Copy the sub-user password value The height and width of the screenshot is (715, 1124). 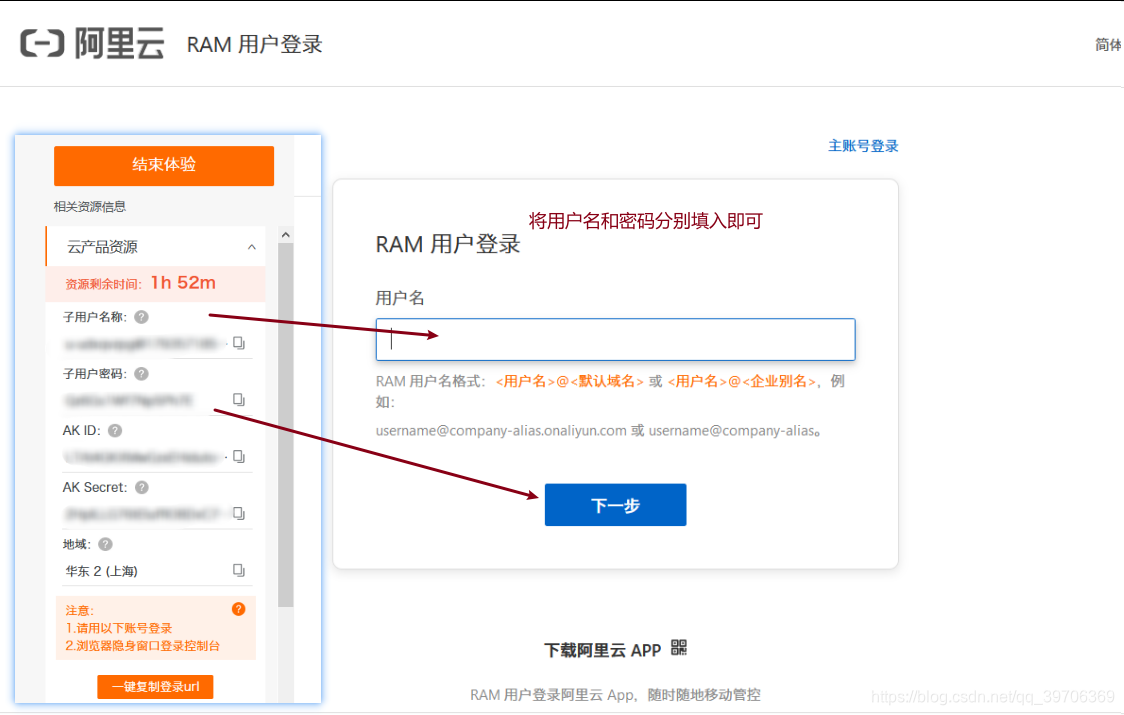(x=239, y=399)
